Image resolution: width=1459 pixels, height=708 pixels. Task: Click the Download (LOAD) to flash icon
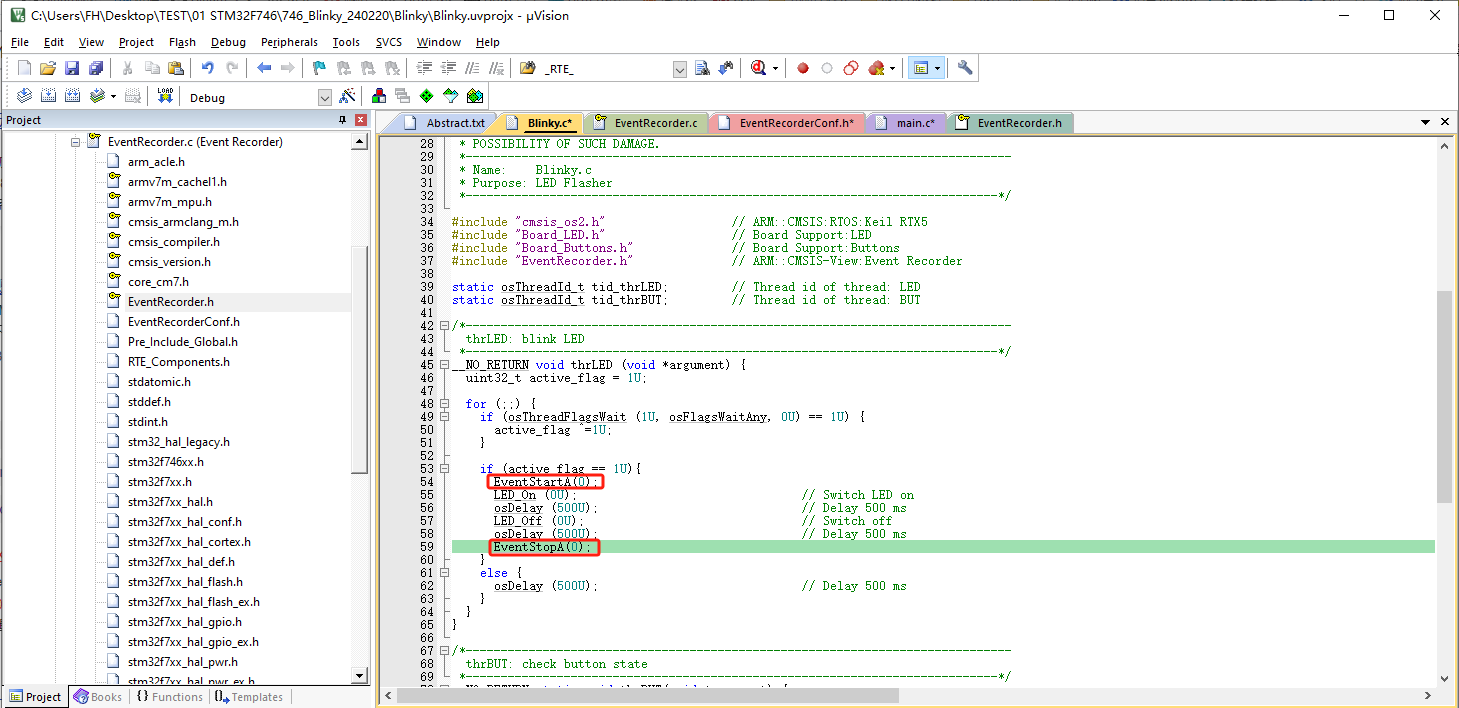tap(165, 96)
